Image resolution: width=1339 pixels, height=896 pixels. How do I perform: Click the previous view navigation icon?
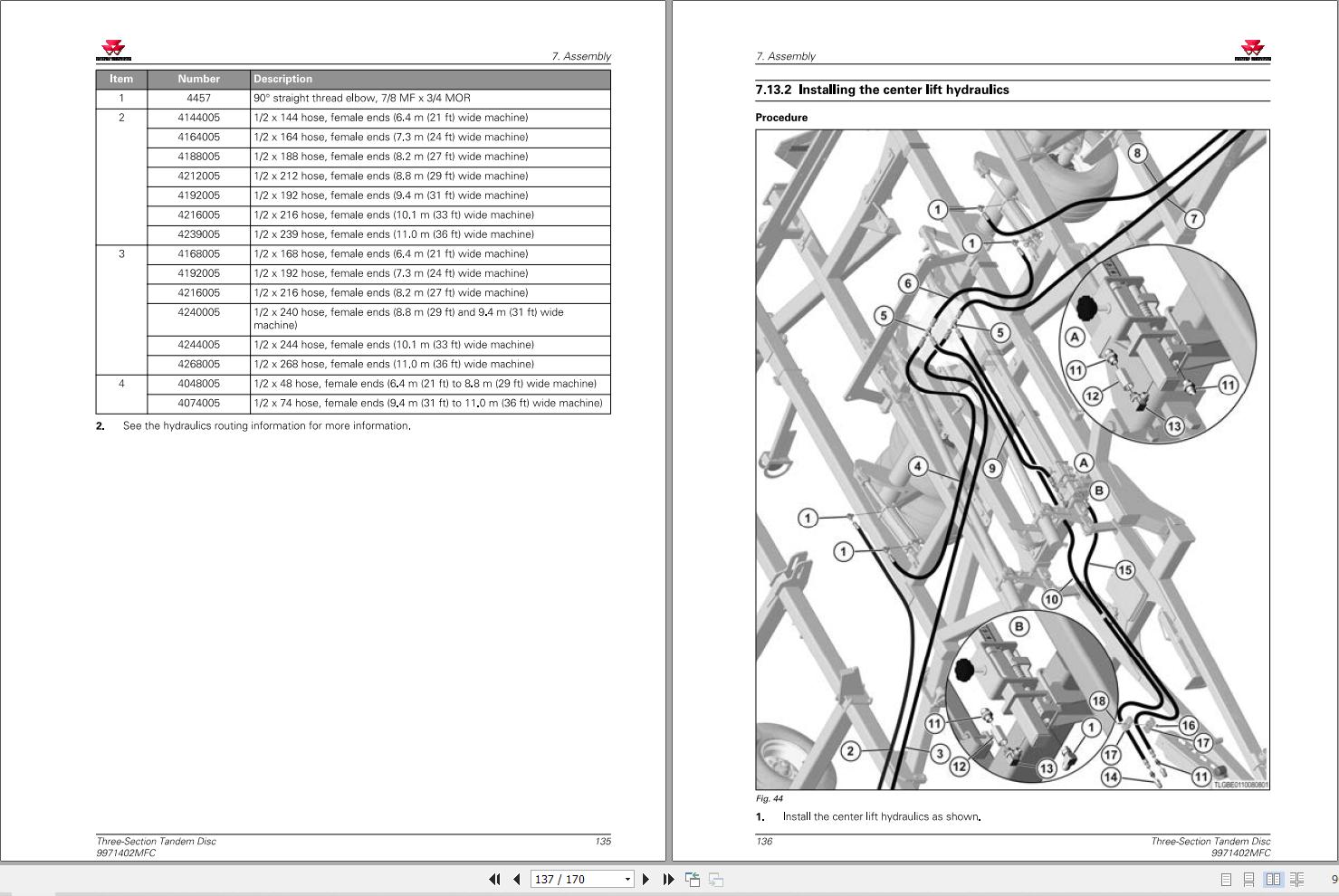click(693, 879)
